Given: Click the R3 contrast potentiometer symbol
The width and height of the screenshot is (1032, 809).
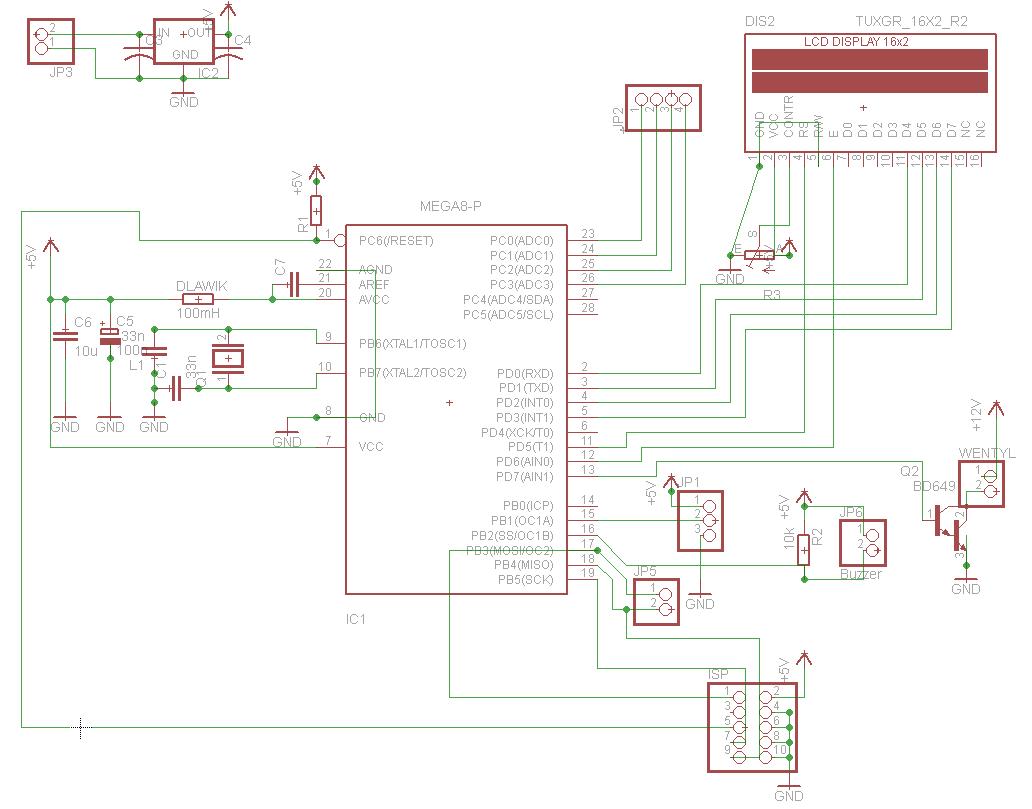Looking at the screenshot, I should [x=761, y=255].
